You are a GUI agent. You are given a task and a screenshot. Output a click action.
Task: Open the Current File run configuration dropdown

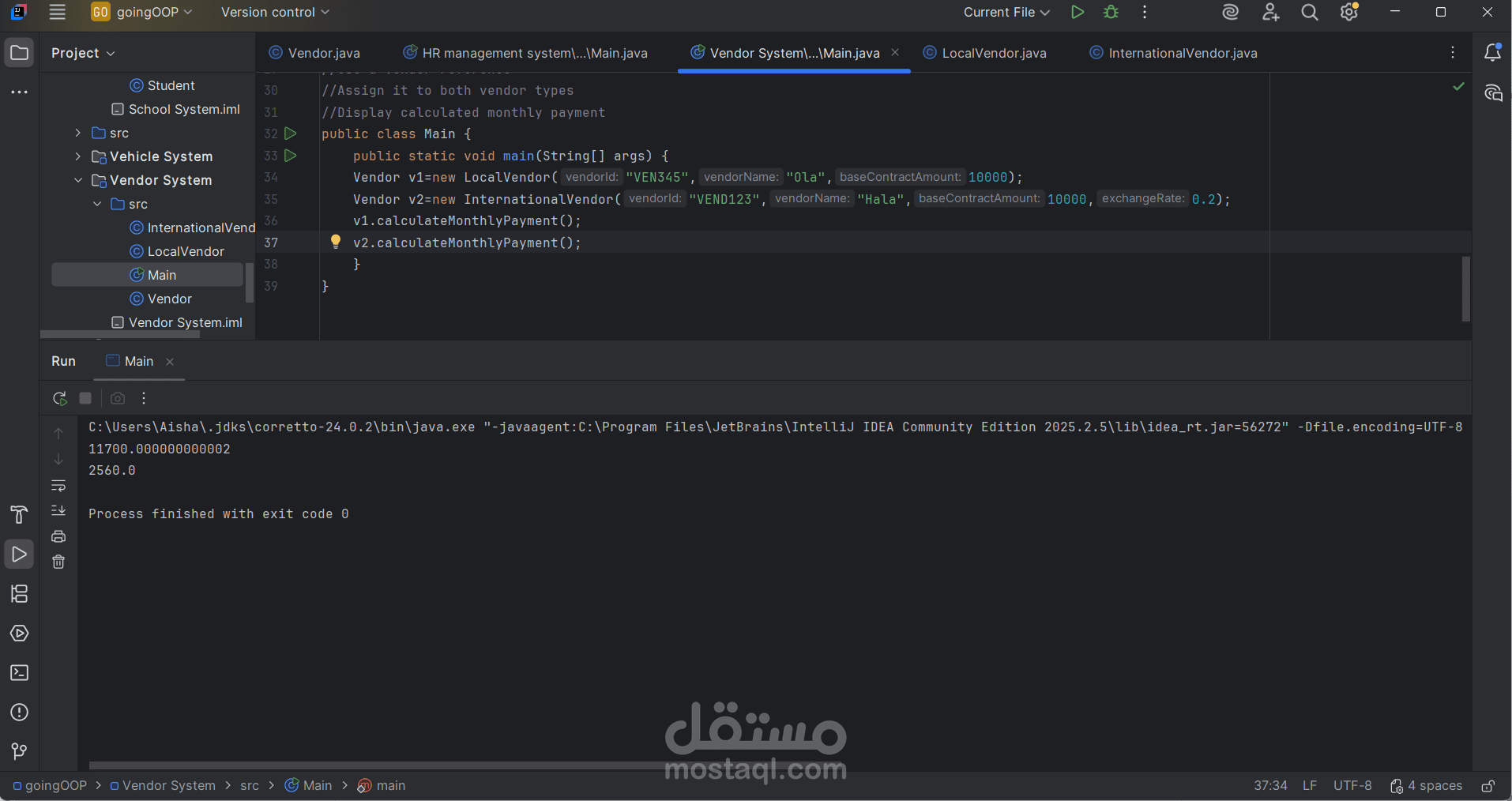pyautogui.click(x=1006, y=12)
